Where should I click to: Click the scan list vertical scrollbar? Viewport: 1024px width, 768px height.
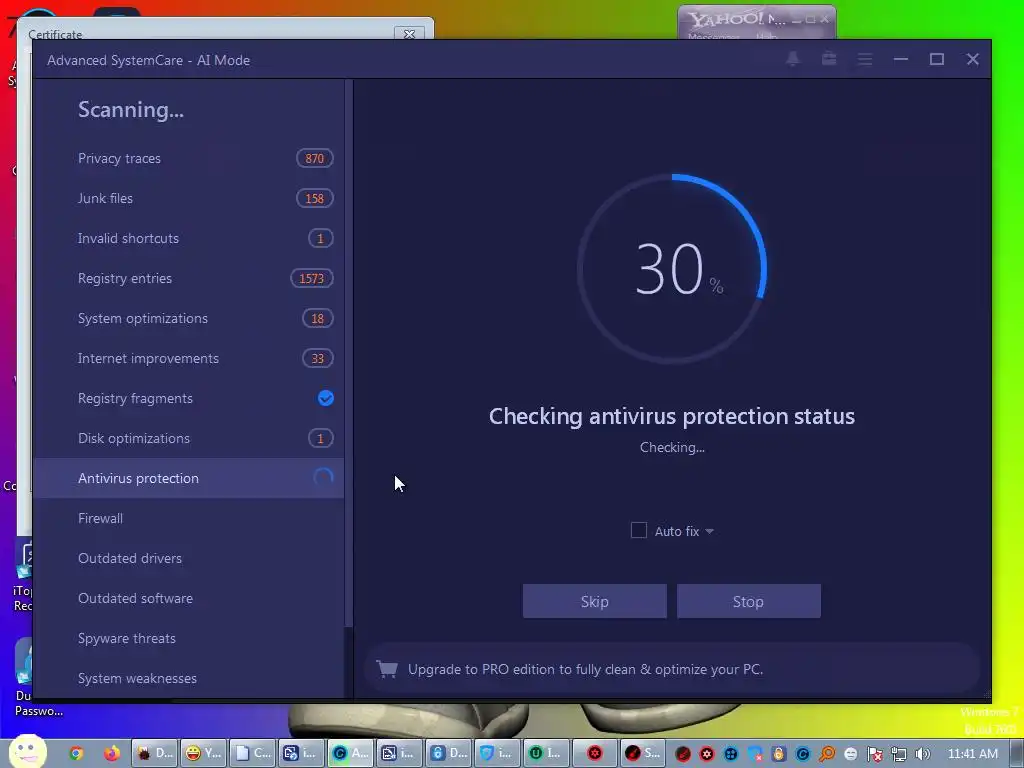click(x=349, y=353)
